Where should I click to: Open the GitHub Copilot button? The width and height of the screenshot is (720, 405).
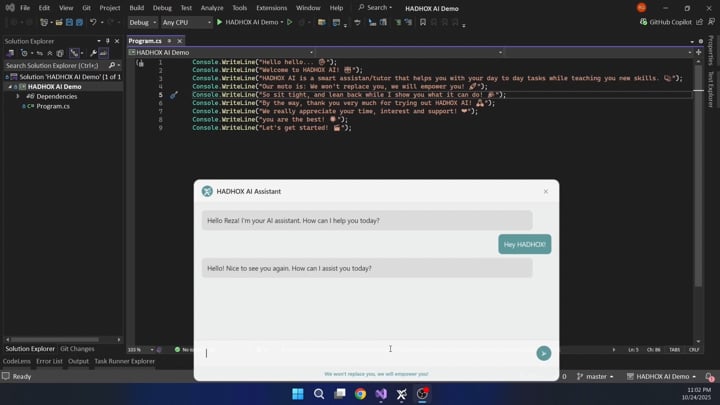click(x=665, y=22)
